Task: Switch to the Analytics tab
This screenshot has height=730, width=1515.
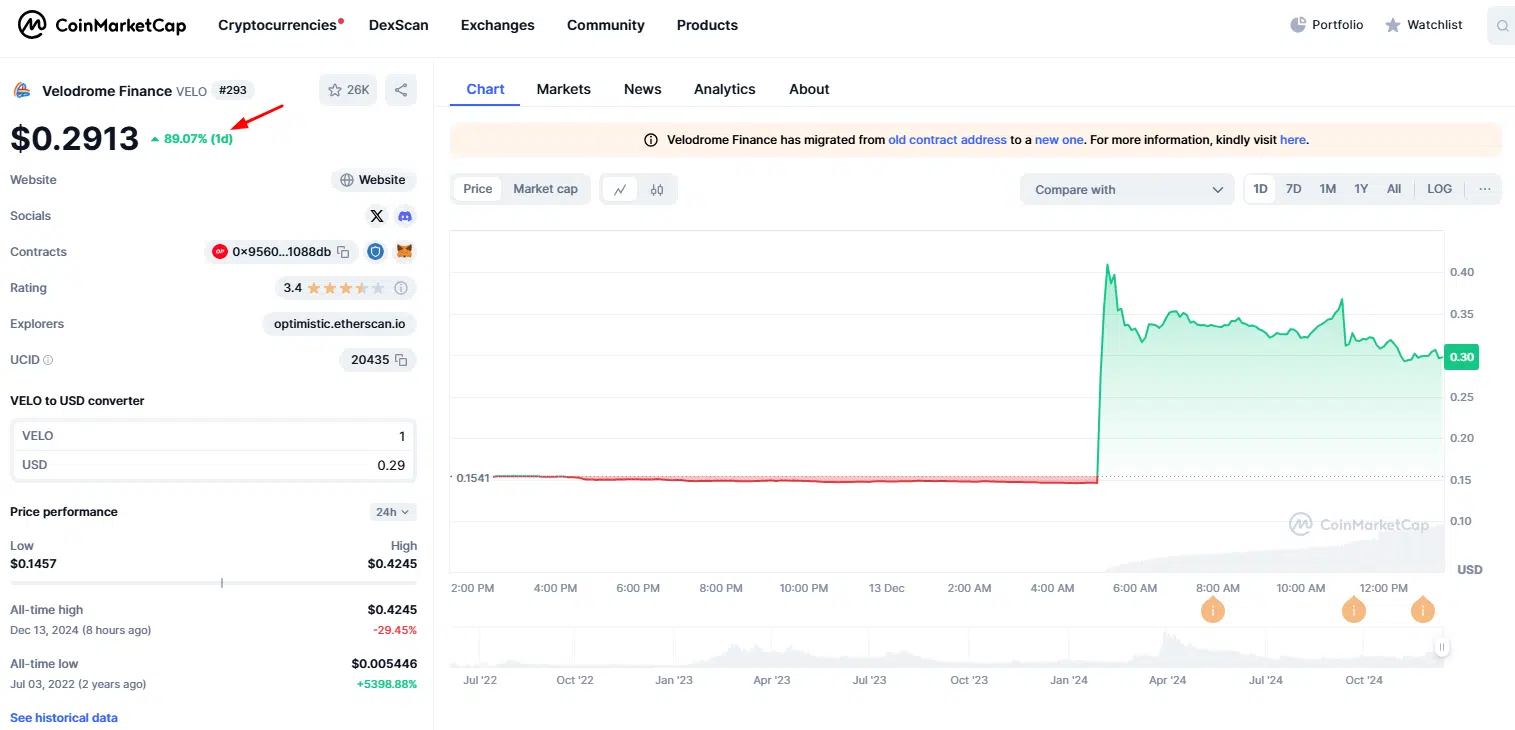Action: [x=725, y=89]
